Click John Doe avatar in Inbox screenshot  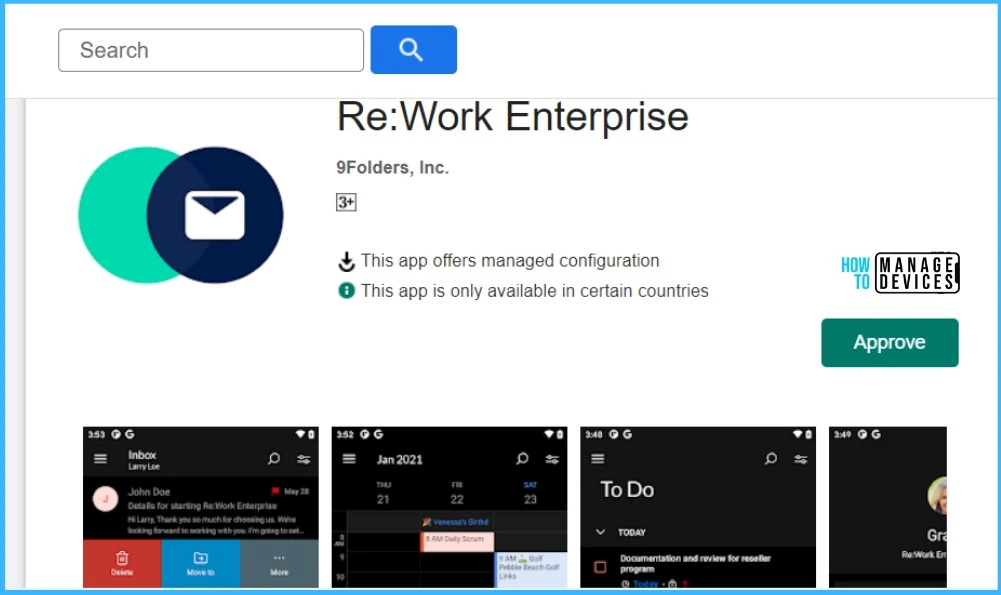[105, 499]
